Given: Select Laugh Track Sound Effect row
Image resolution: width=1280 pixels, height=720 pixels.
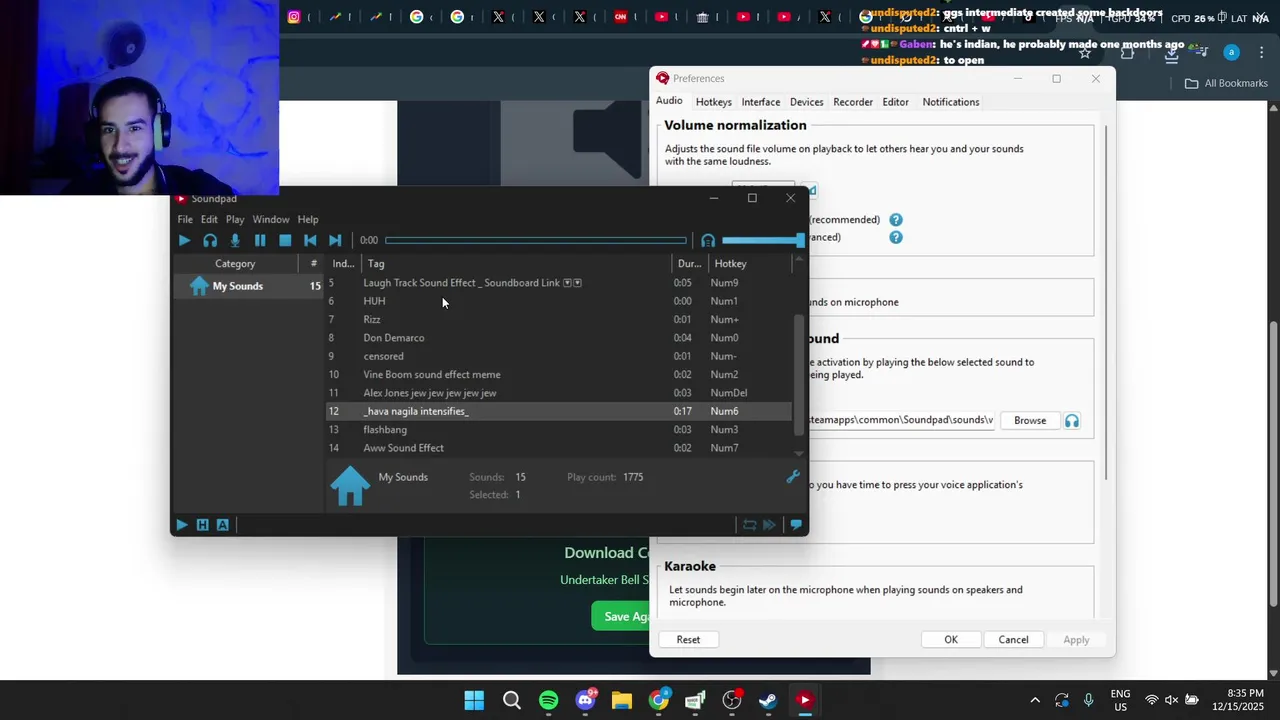Looking at the screenshot, I should click(558, 283).
